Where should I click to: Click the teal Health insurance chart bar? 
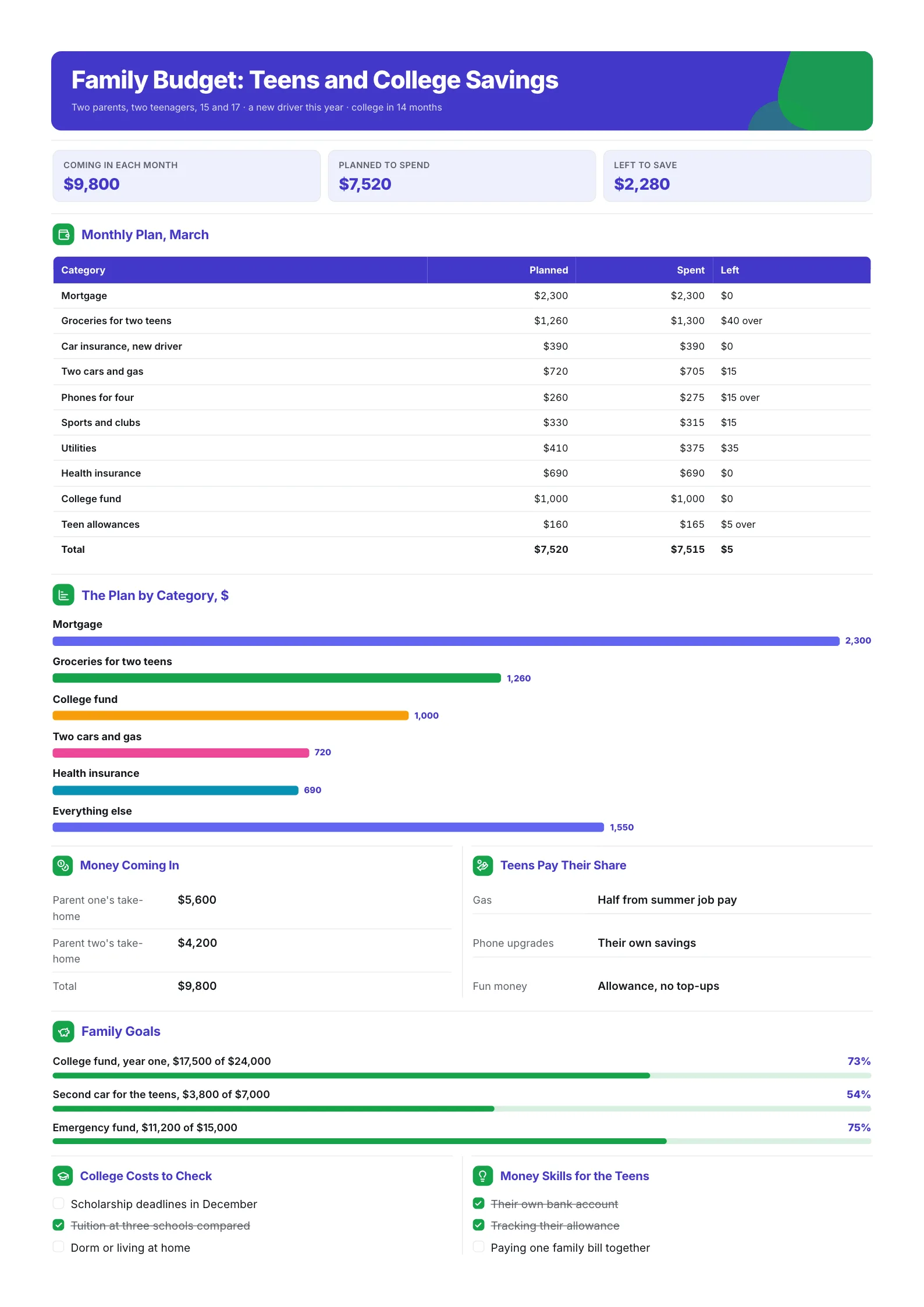[x=176, y=790]
